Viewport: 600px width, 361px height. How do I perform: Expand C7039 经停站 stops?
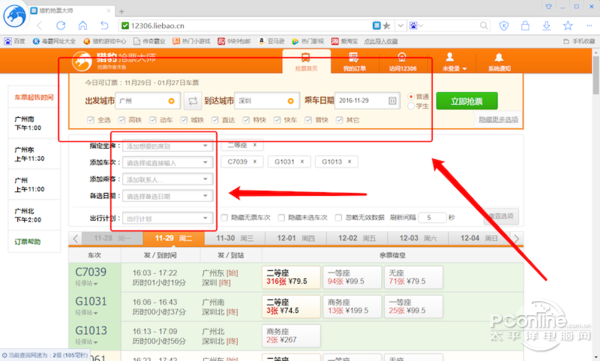86,284
